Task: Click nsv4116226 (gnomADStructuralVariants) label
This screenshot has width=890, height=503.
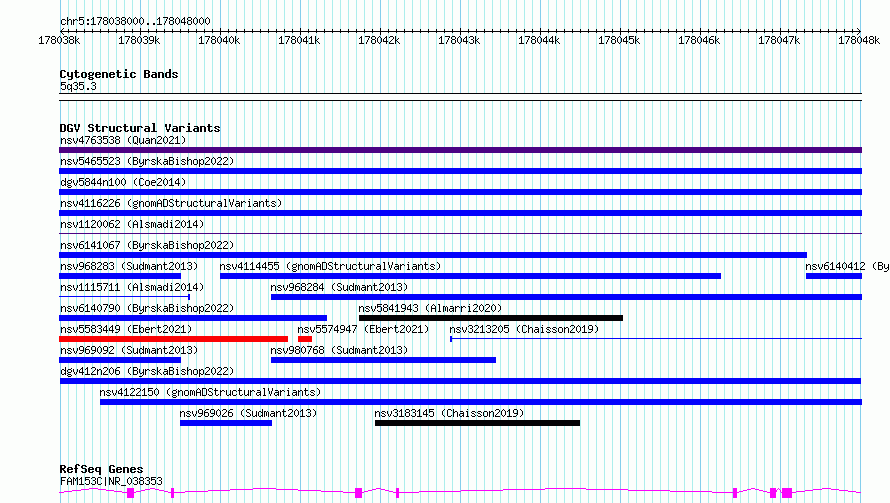Action: coord(171,203)
